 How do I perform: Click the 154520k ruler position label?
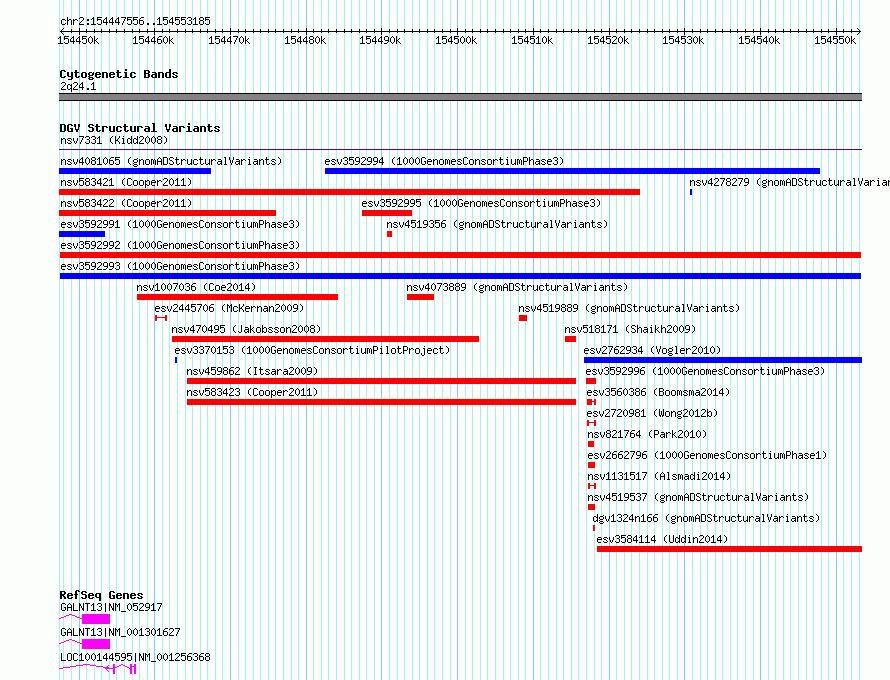(x=608, y=40)
